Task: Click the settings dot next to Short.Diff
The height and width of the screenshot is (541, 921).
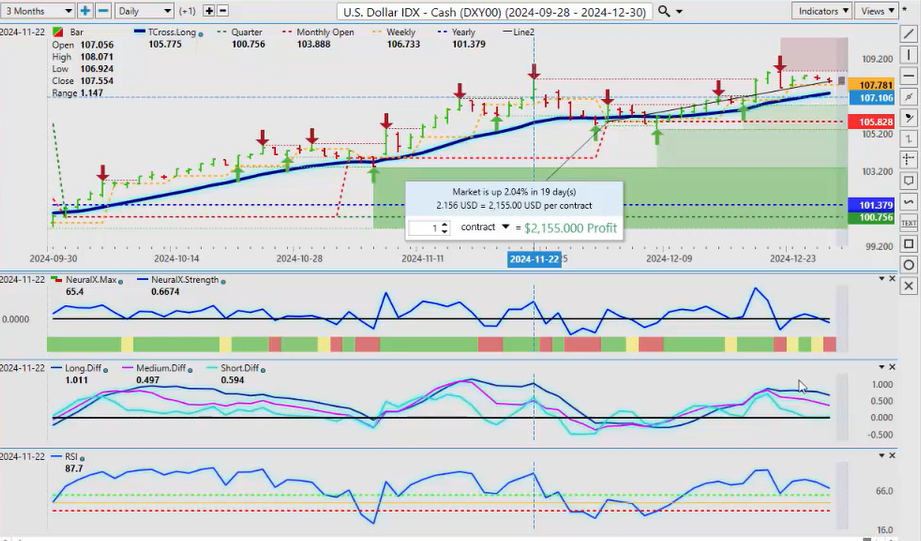Action: coord(263,370)
